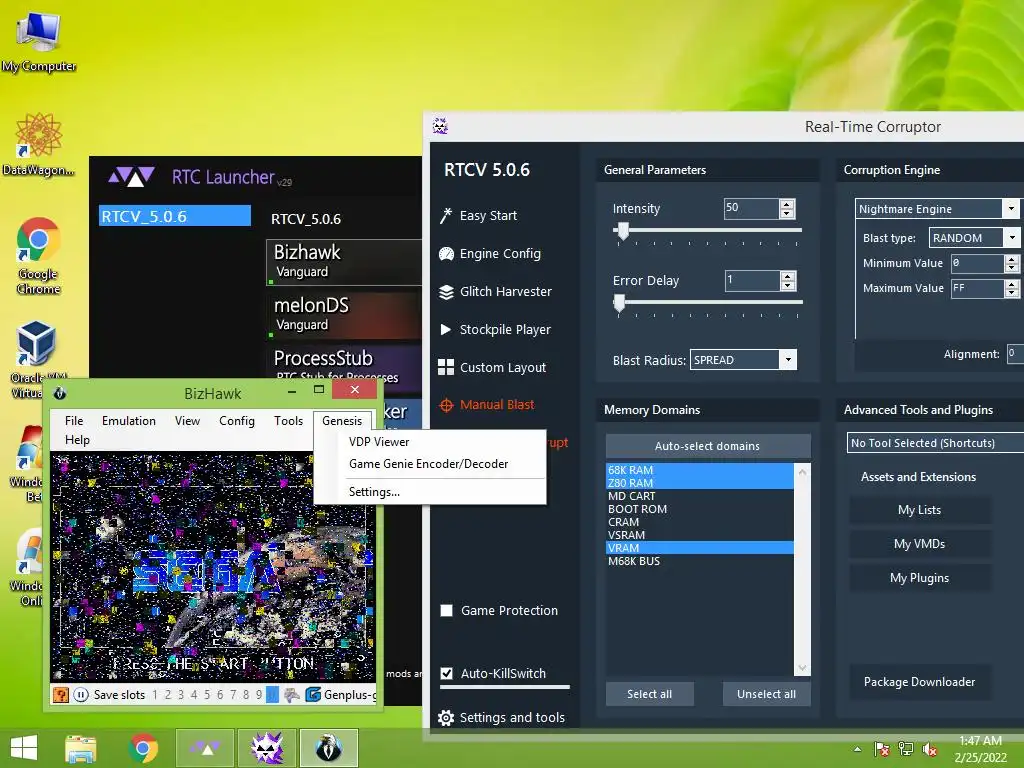Click Intensity slider handle
The image size is (1024, 768).
point(623,230)
